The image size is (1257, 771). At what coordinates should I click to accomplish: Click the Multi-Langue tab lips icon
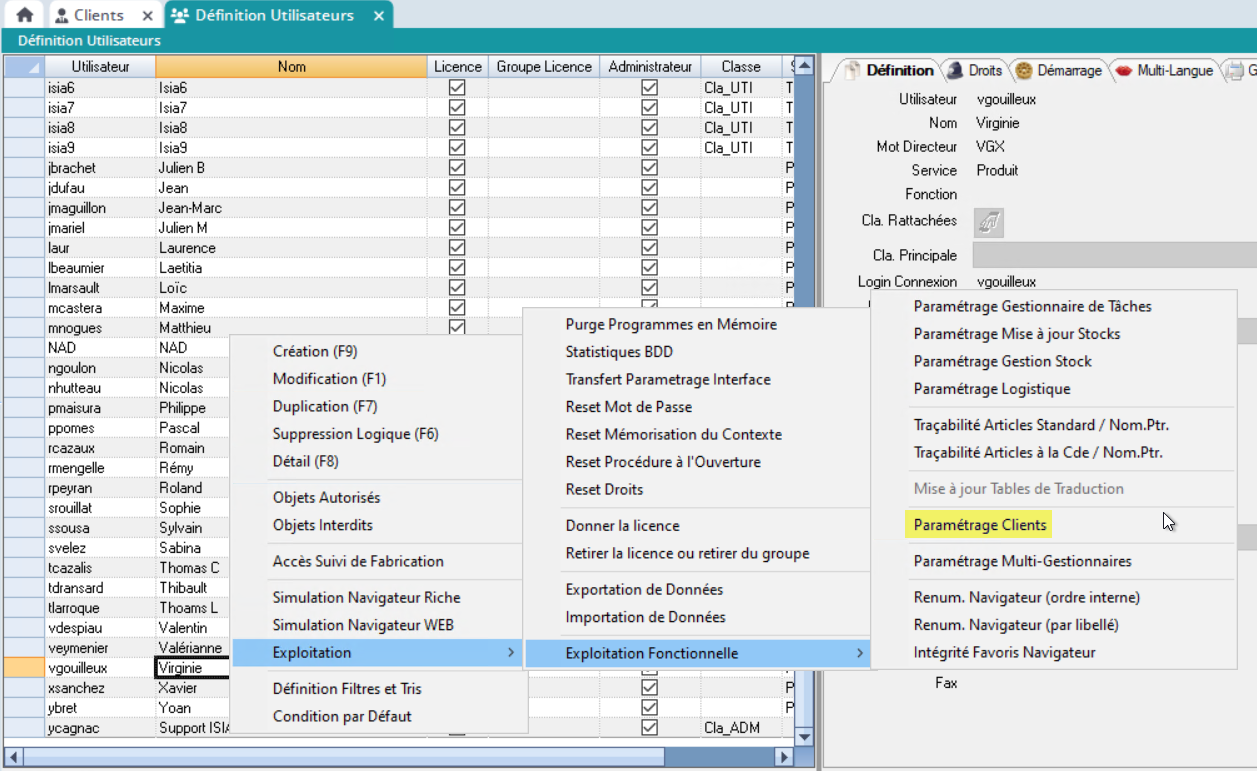[x=1124, y=70]
